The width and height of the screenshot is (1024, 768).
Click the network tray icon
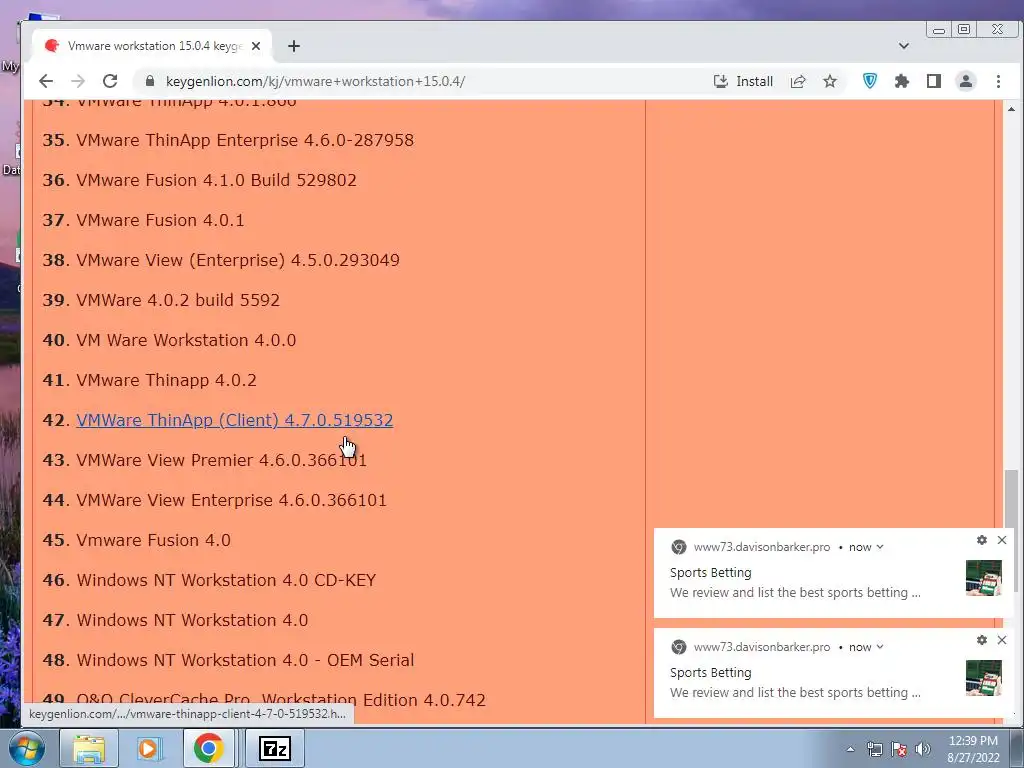pos(874,749)
